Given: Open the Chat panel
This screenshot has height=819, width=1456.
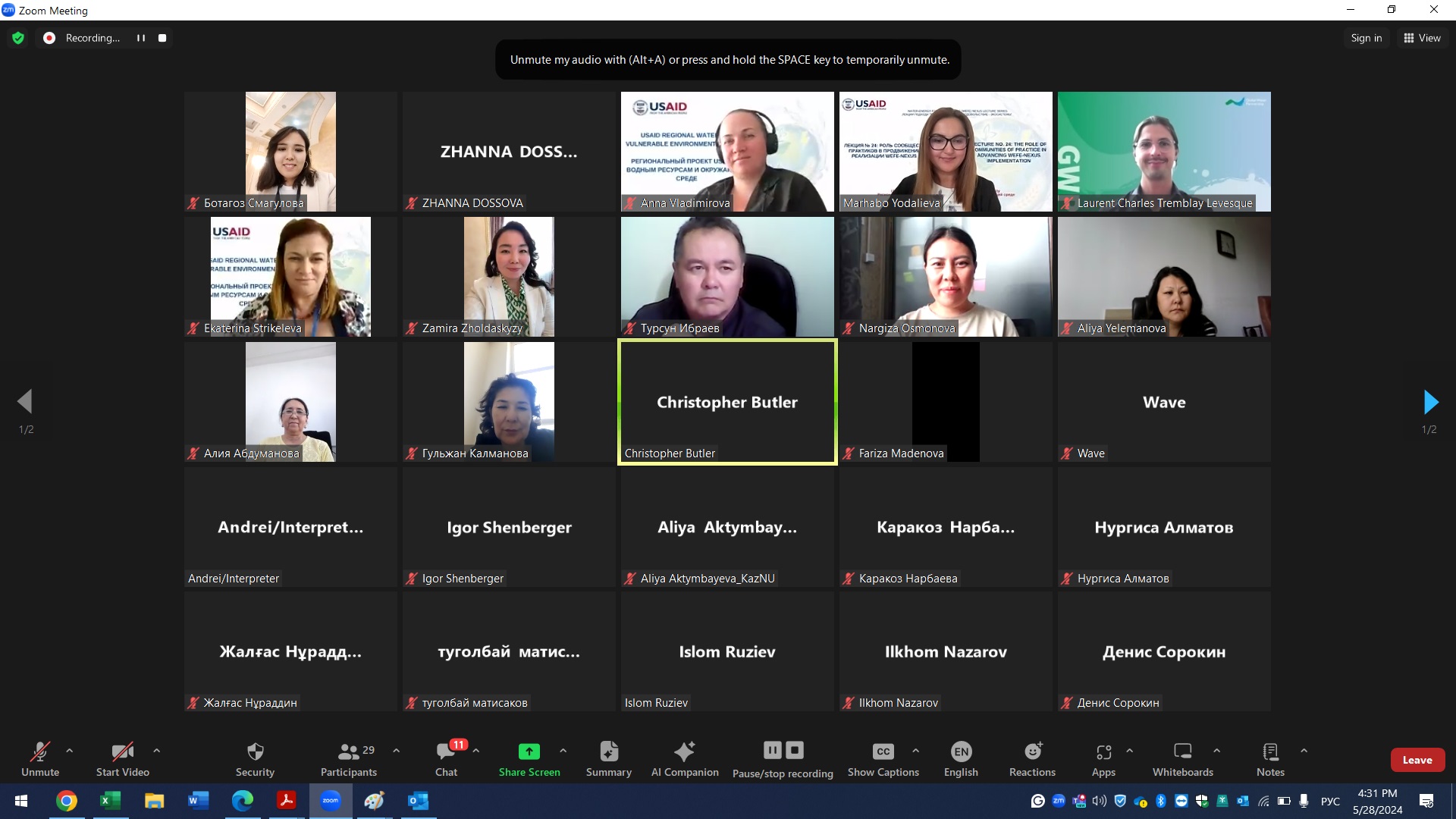Looking at the screenshot, I should [x=446, y=759].
